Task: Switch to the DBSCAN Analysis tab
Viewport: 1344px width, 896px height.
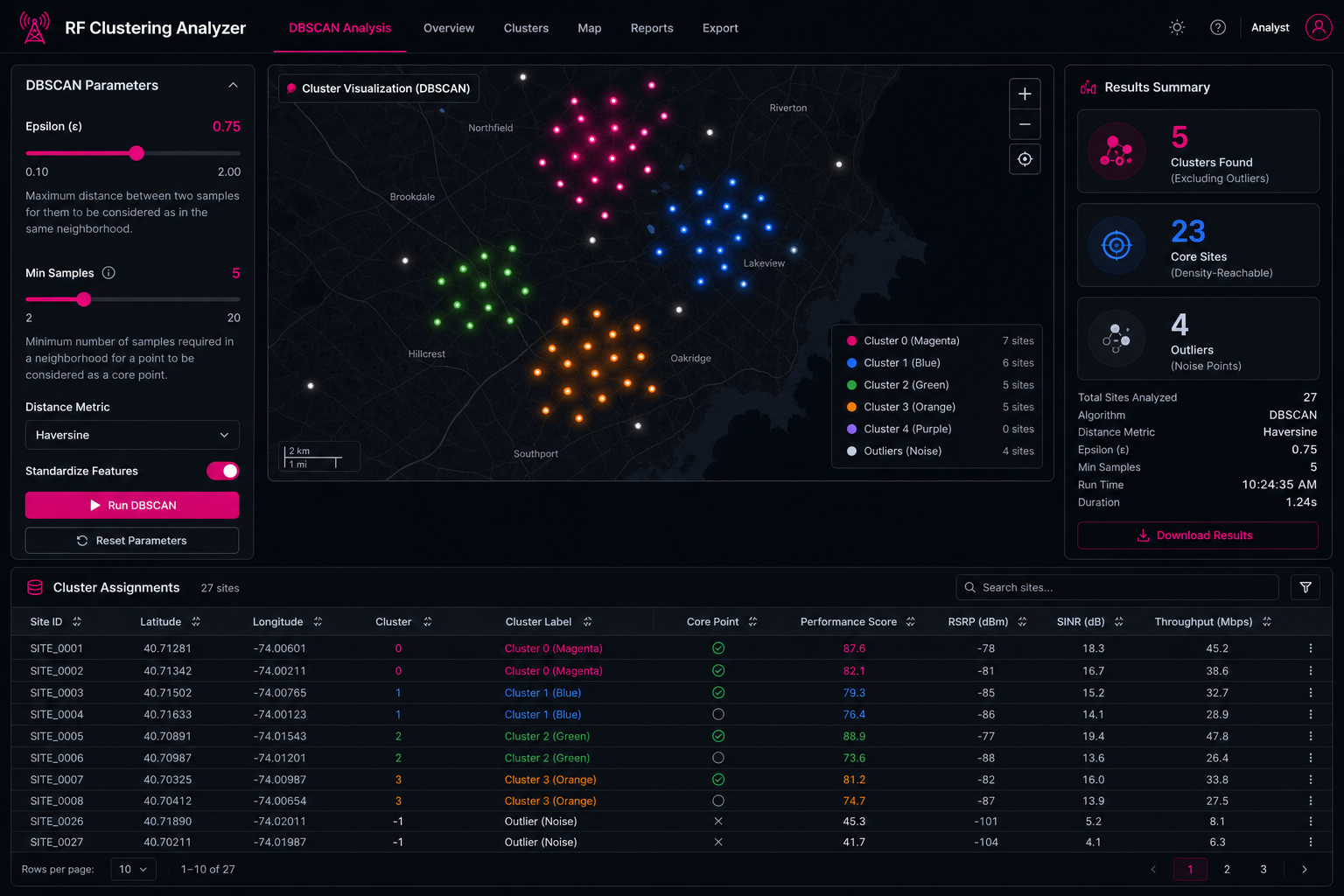Action: [339, 28]
